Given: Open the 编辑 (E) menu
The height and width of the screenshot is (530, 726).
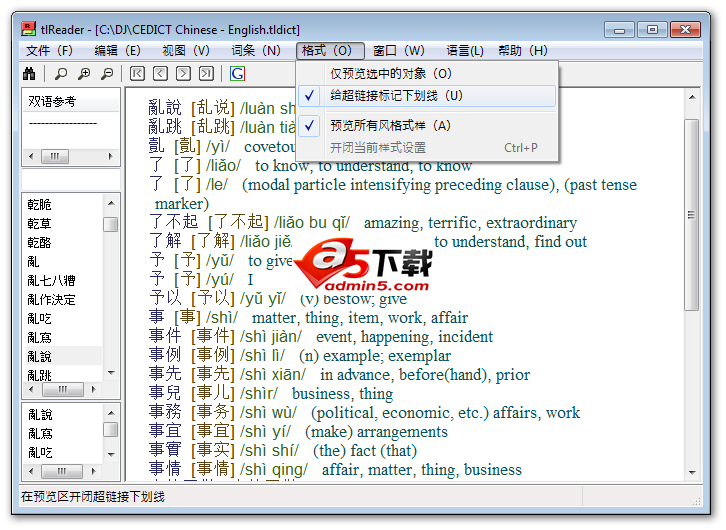Looking at the screenshot, I should pos(117,50).
